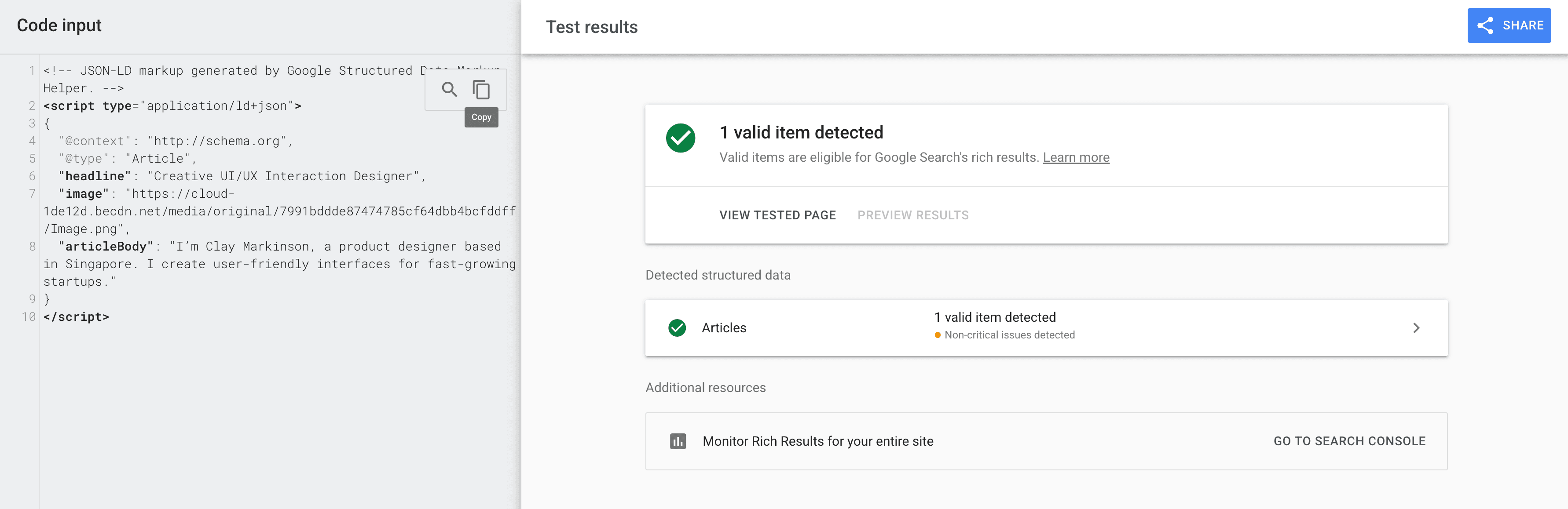1568x509 pixels.
Task: Expand the Articles row chevron
Action: click(x=1416, y=328)
